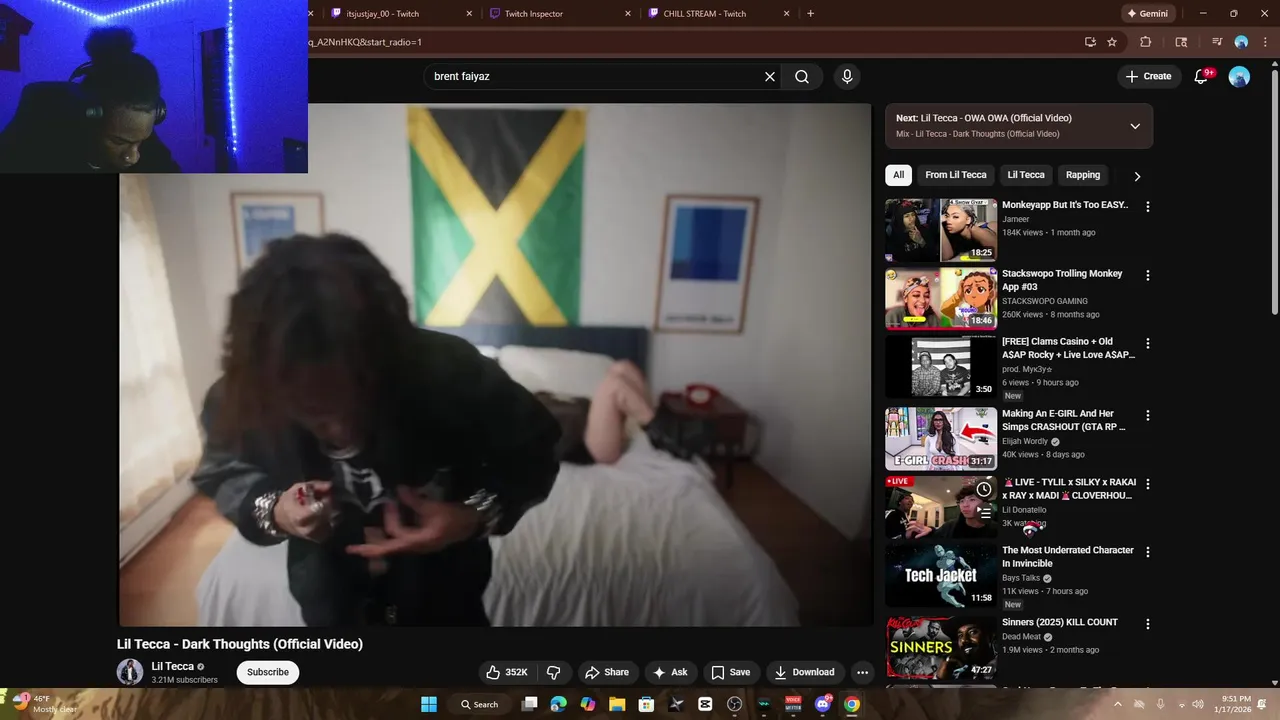
Task: Show more filter chips arrow
Action: 1137,176
